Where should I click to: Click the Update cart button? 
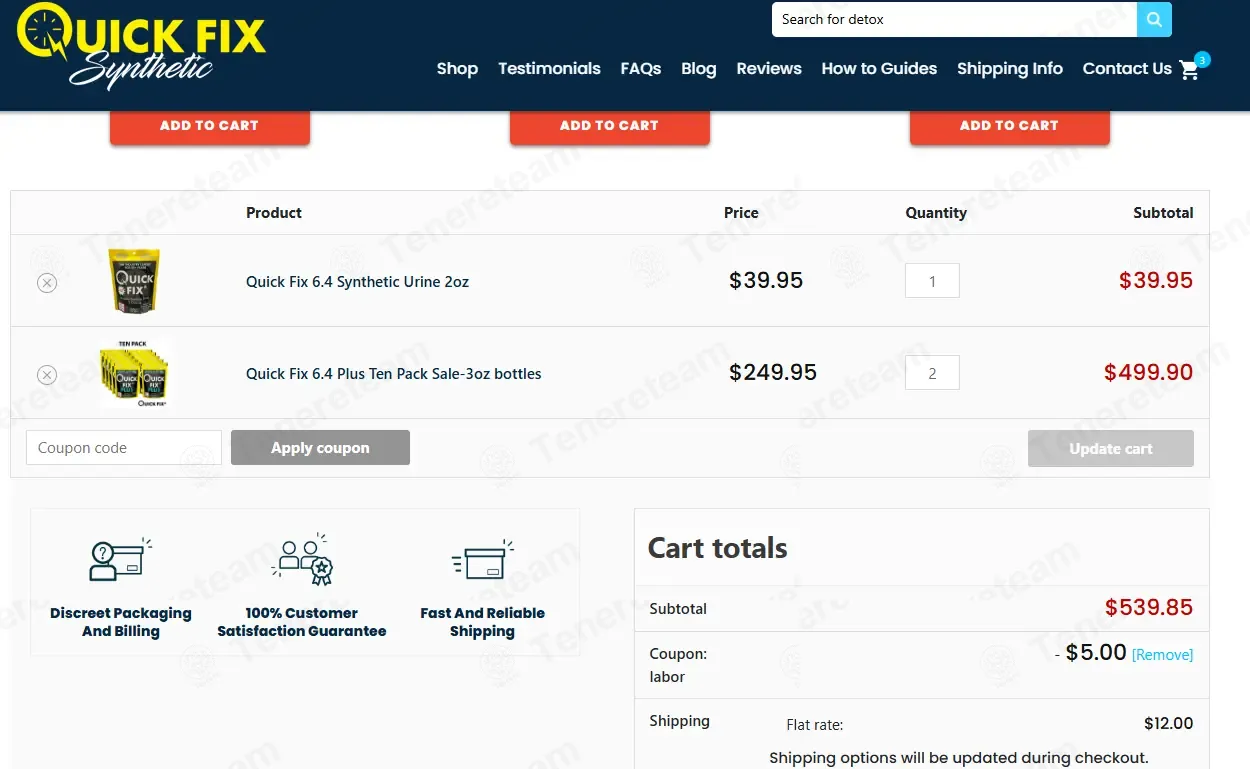click(x=1111, y=449)
